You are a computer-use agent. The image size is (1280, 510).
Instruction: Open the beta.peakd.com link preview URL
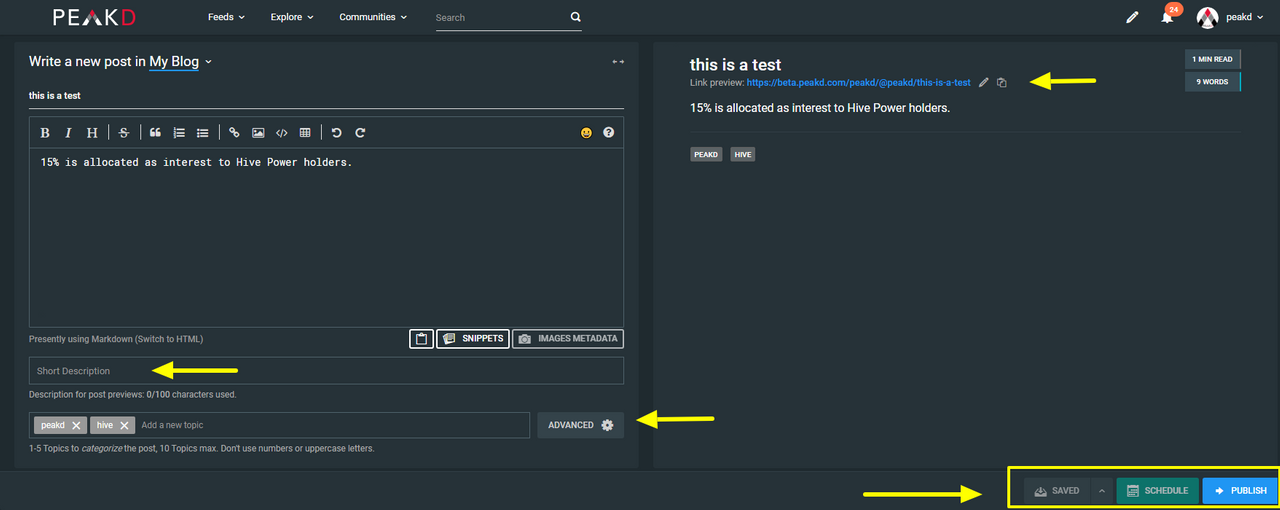858,82
